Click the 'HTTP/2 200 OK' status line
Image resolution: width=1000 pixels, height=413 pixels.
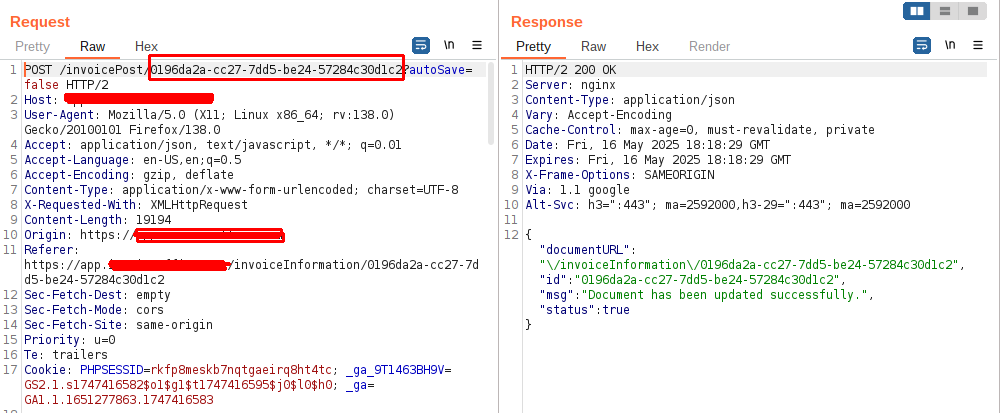point(571,69)
